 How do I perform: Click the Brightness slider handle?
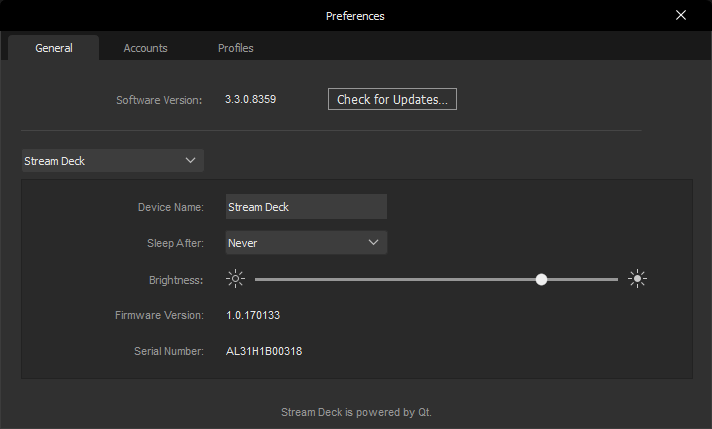541,280
